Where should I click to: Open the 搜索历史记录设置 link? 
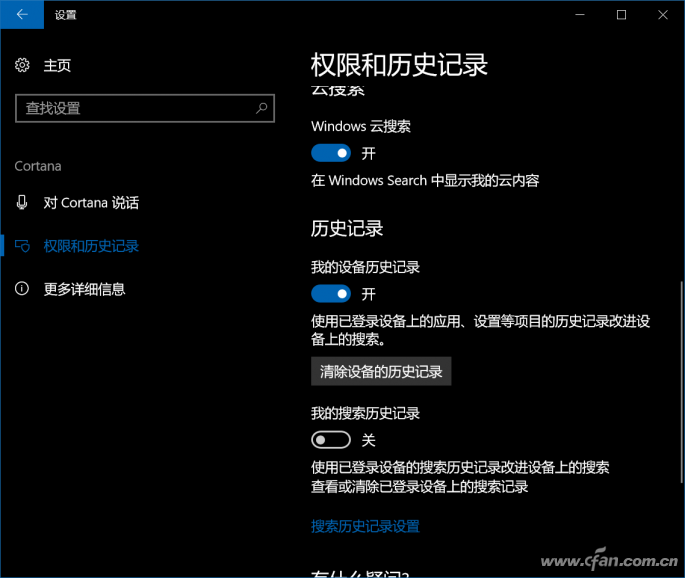(x=365, y=526)
